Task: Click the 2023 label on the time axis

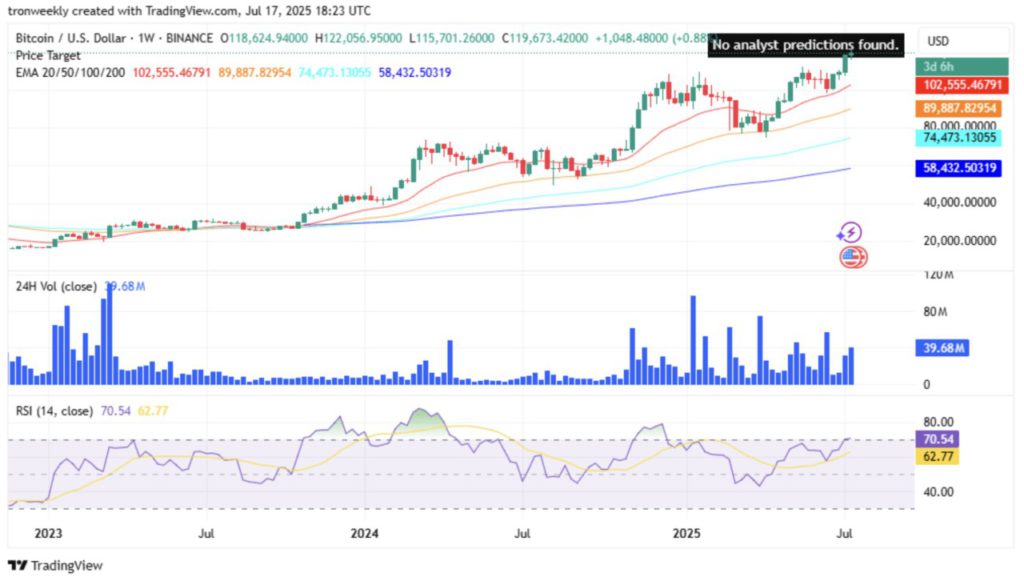Action: (x=48, y=534)
